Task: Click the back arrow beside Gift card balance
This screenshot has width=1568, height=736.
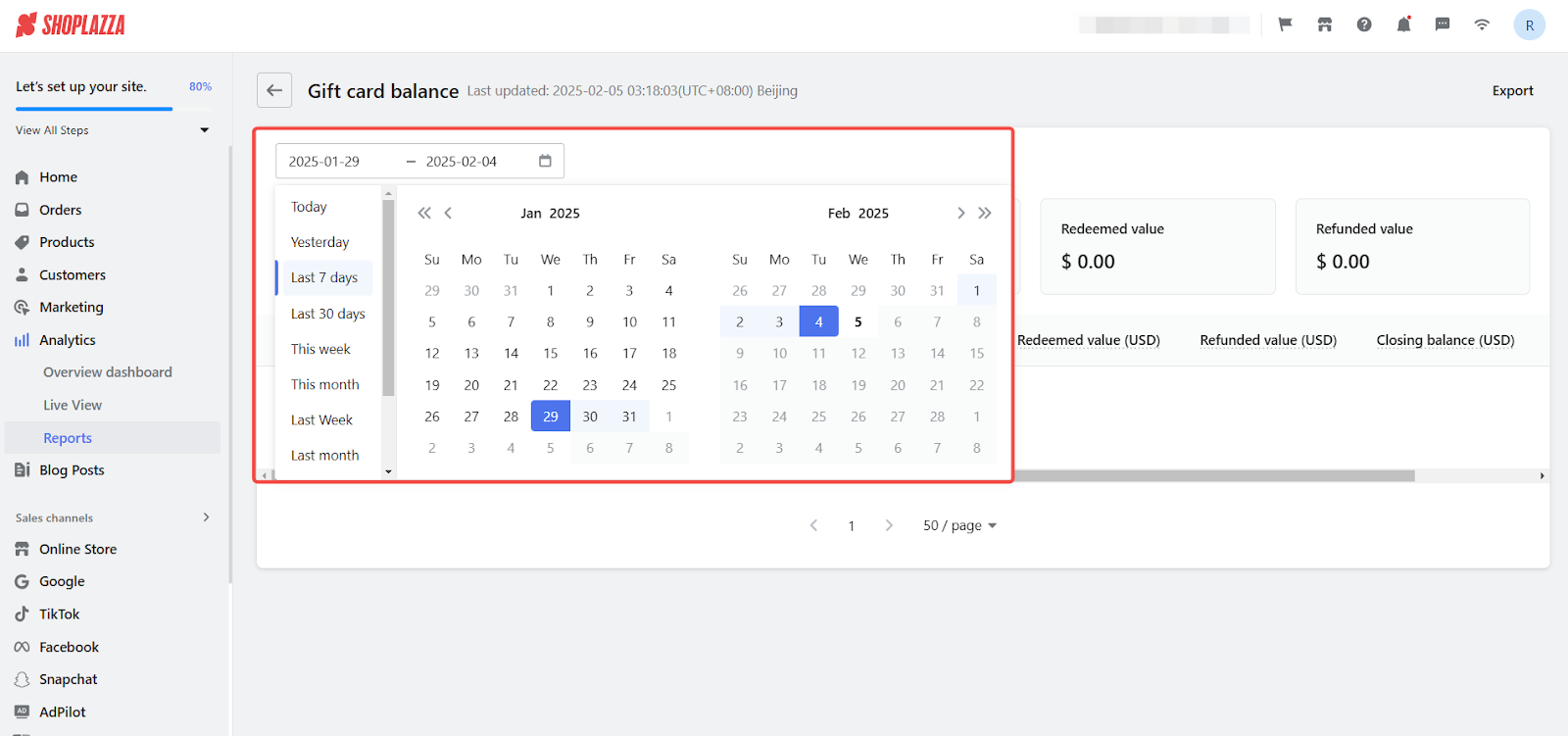Action: tap(274, 90)
